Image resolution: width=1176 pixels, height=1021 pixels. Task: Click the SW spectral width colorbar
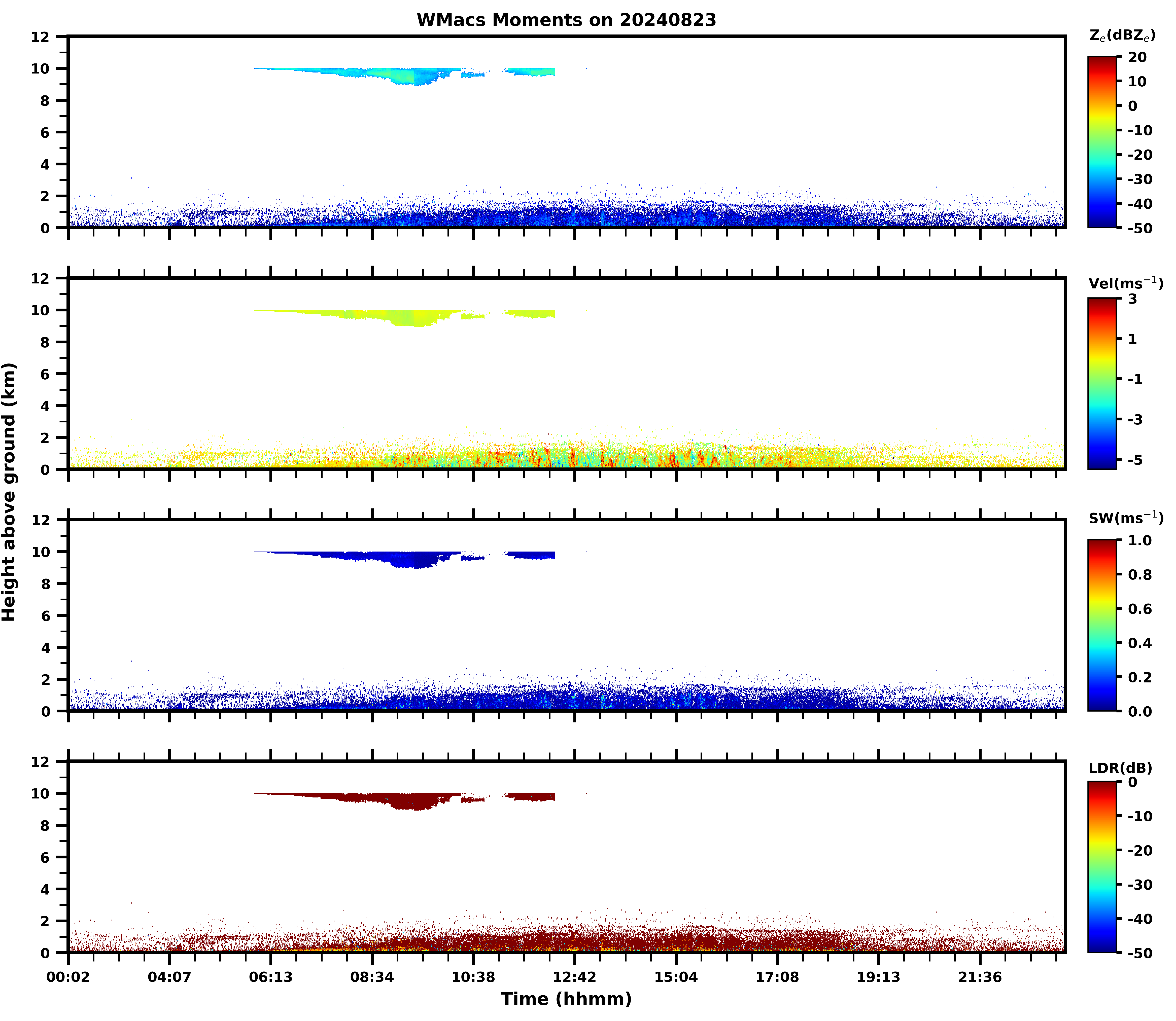pos(1102,625)
